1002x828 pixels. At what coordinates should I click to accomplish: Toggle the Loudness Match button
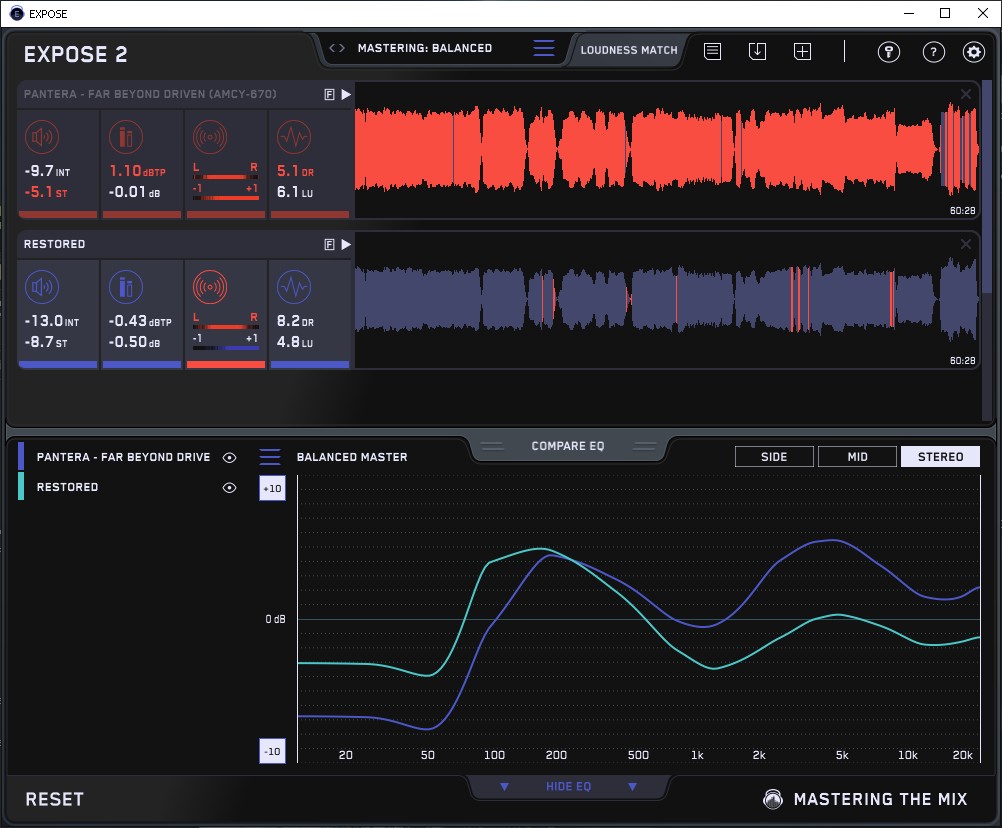coord(628,49)
